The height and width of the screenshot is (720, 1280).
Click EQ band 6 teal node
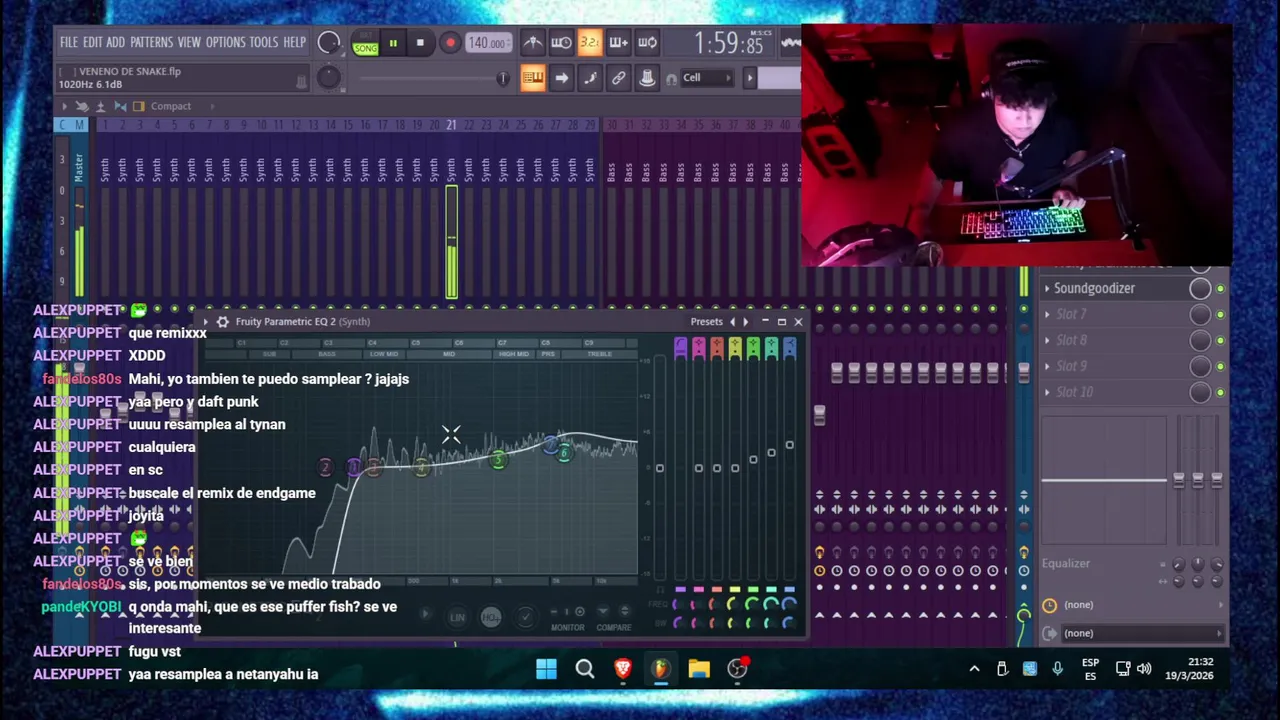[x=564, y=453]
